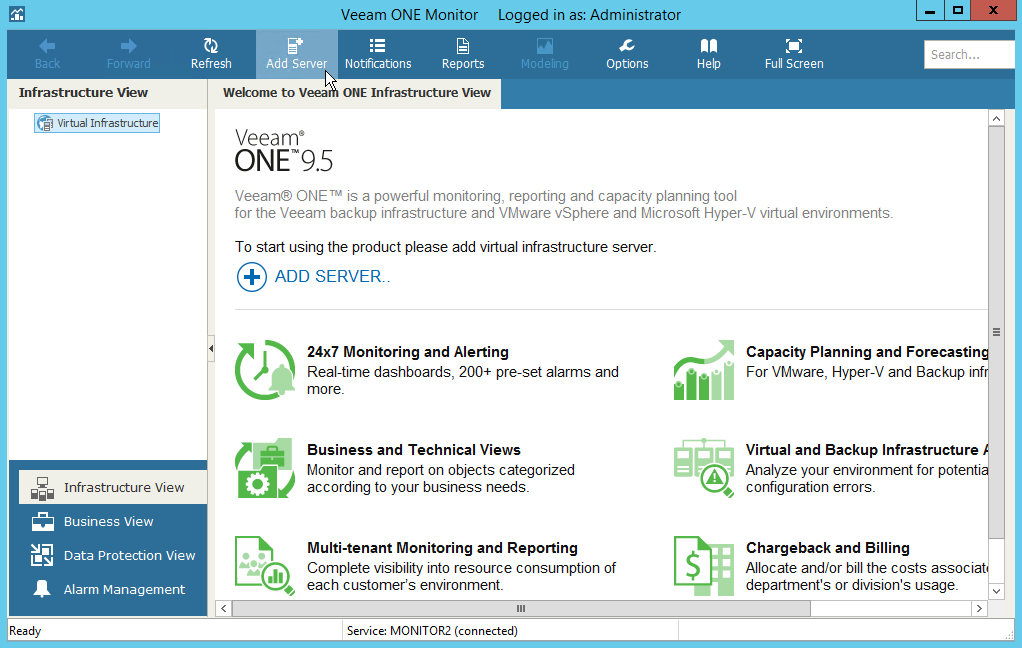Click the Data Protection View icon

pos(42,555)
